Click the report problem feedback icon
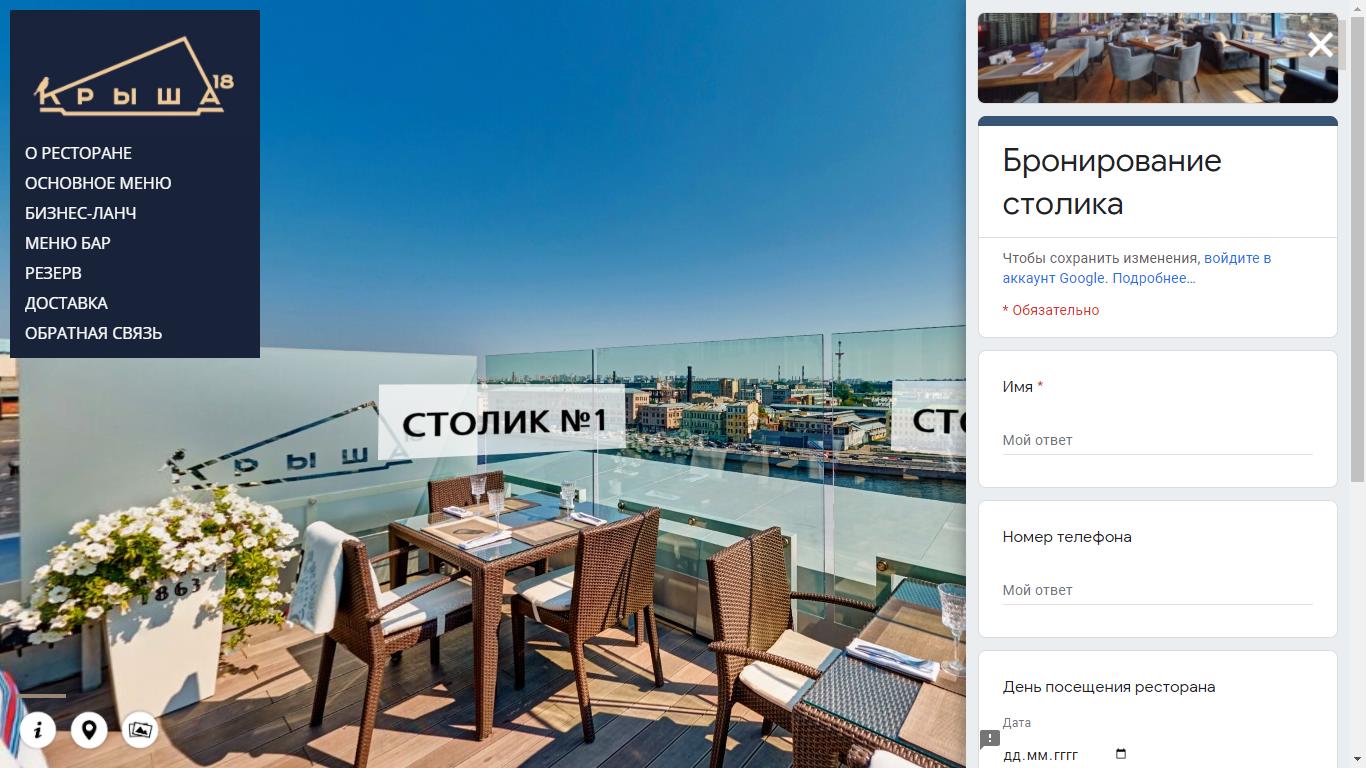The height and width of the screenshot is (768, 1366). (x=990, y=739)
